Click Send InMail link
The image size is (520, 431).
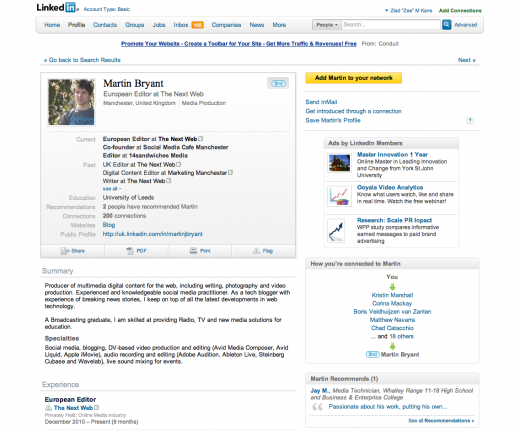pos(321,102)
